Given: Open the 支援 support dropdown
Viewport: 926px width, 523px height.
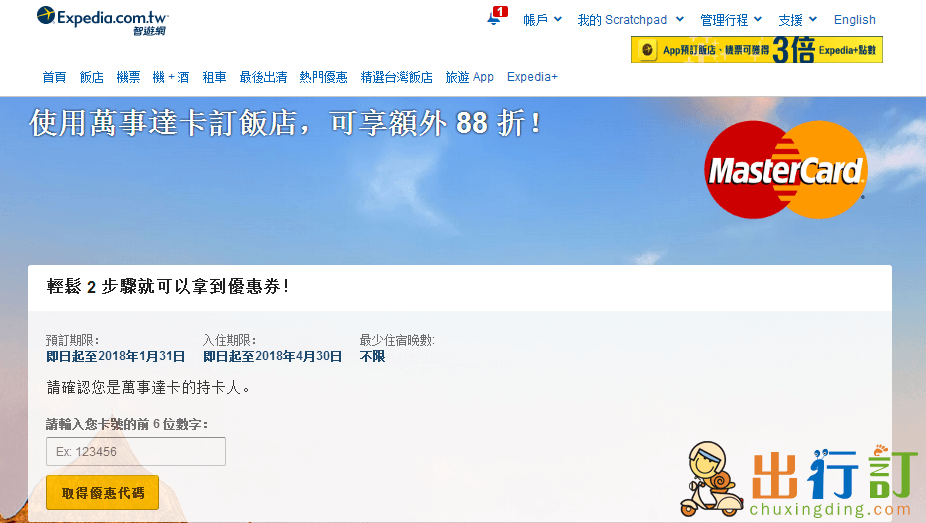Looking at the screenshot, I should pyautogui.click(x=797, y=20).
